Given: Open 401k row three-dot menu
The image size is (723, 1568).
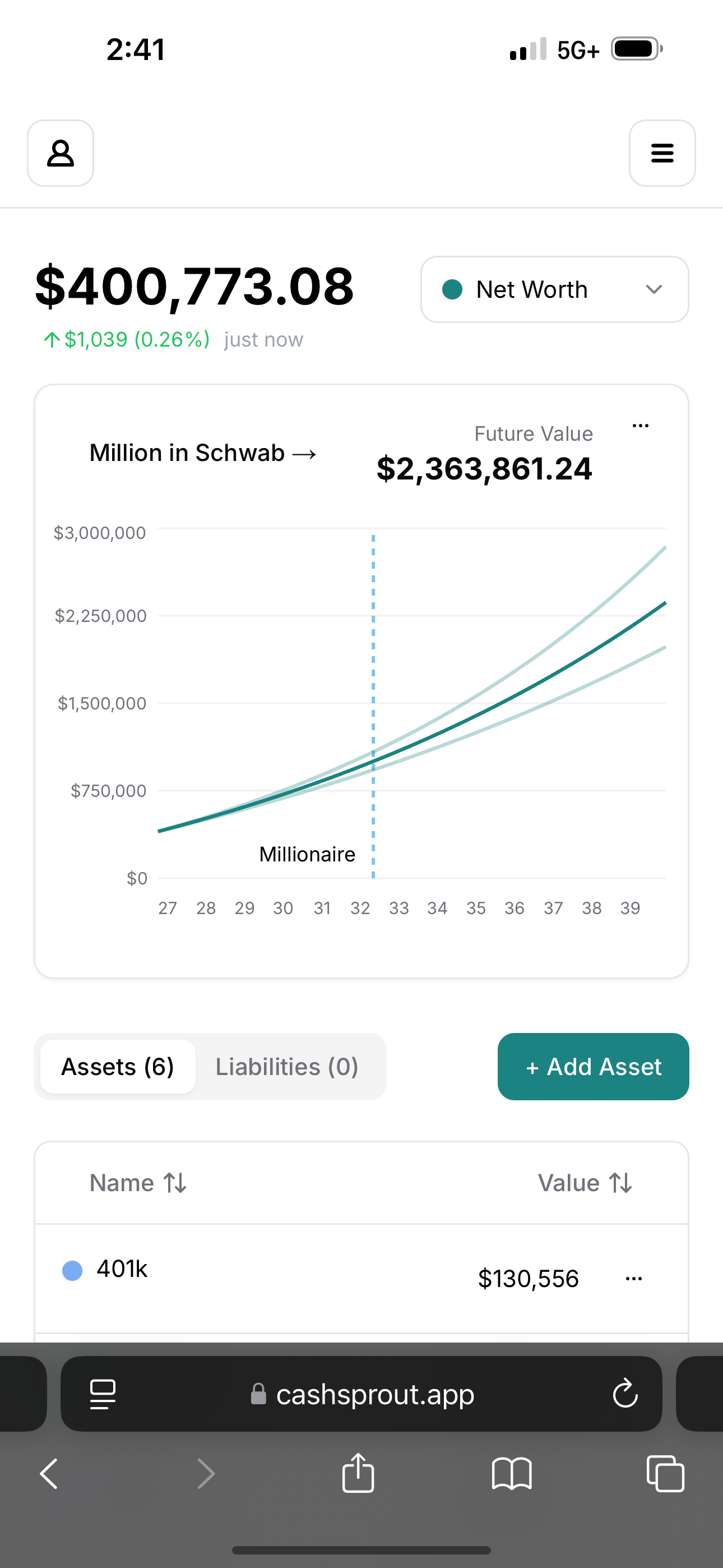Looking at the screenshot, I should tap(633, 1278).
